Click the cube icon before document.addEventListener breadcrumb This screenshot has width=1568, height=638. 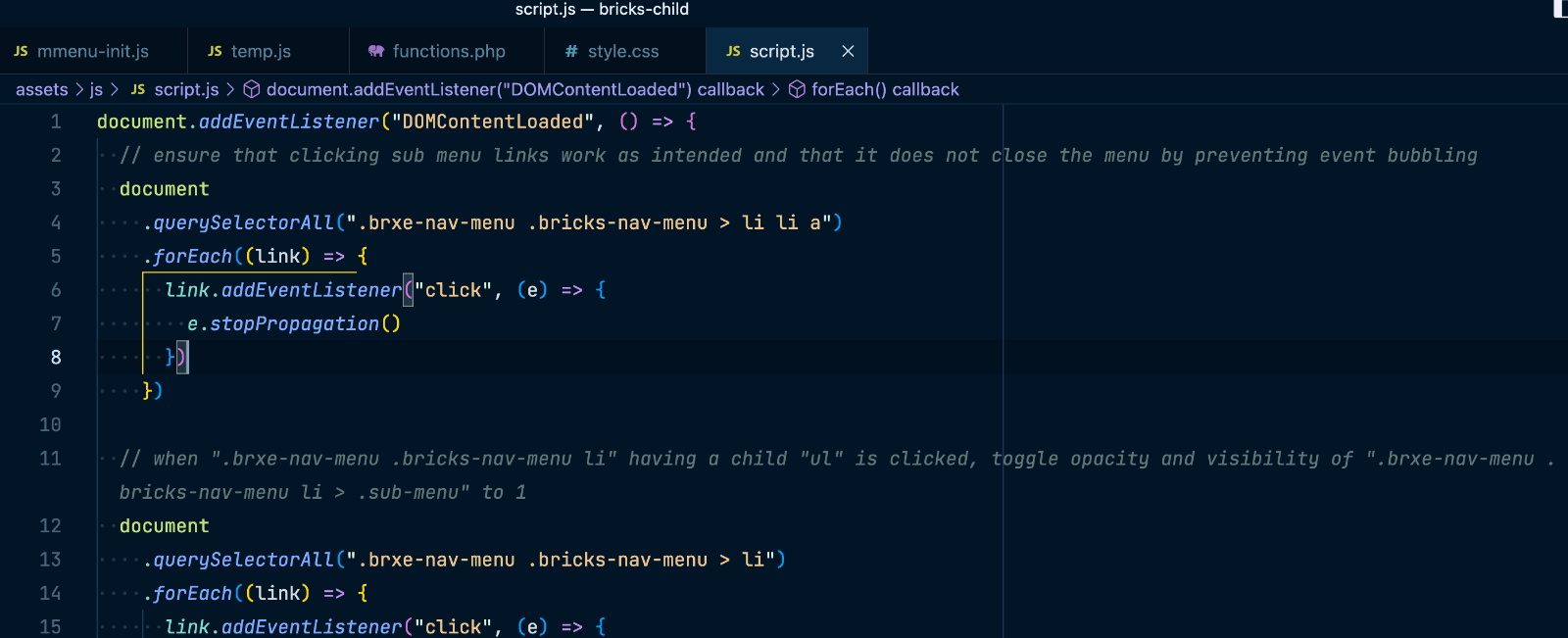coord(252,90)
